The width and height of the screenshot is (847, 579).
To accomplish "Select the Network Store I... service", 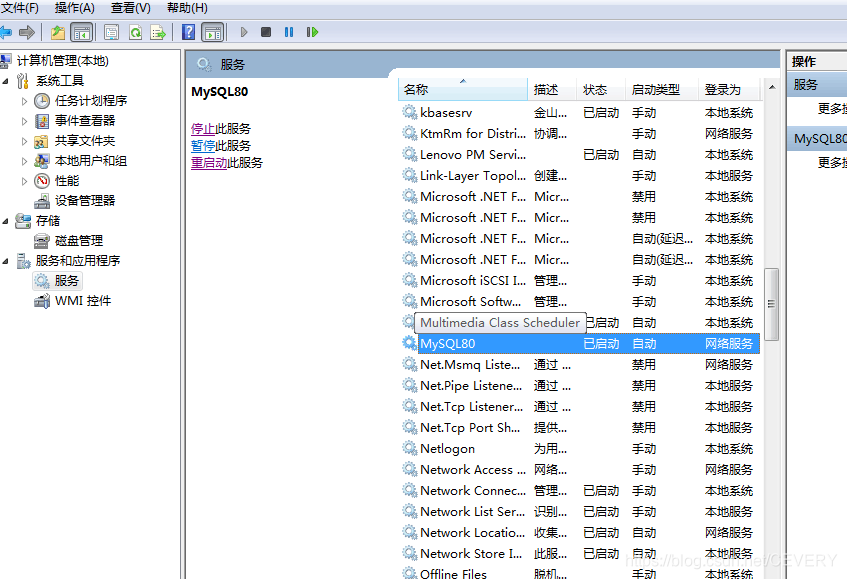I will click(x=581, y=554).
